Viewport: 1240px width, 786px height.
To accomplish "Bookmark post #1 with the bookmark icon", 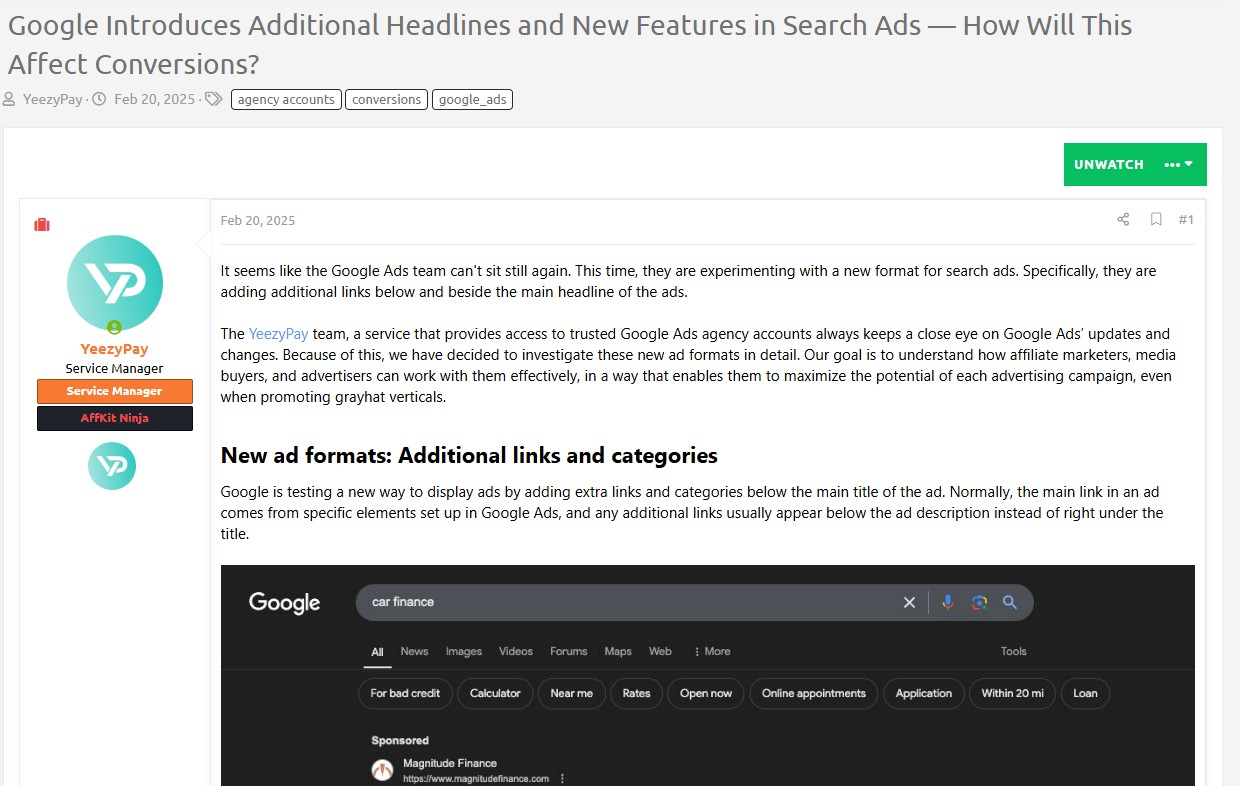I will tap(1156, 219).
